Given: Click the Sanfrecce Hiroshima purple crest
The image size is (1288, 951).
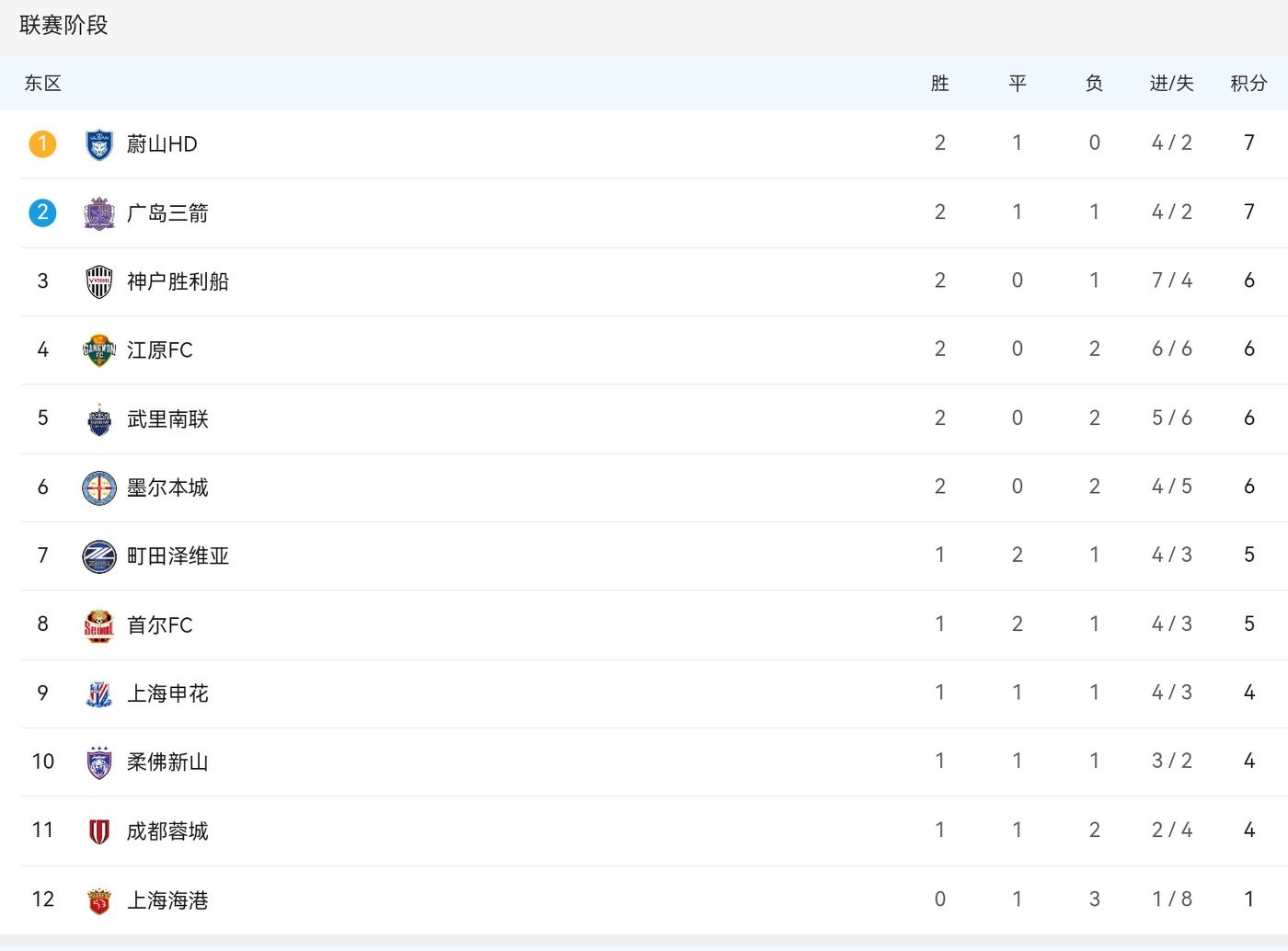Looking at the screenshot, I should (98, 213).
